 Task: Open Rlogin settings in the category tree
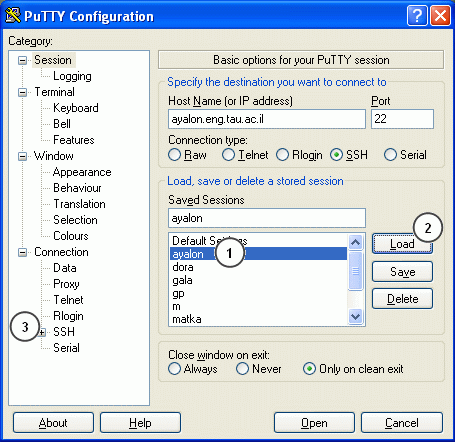(x=68, y=316)
